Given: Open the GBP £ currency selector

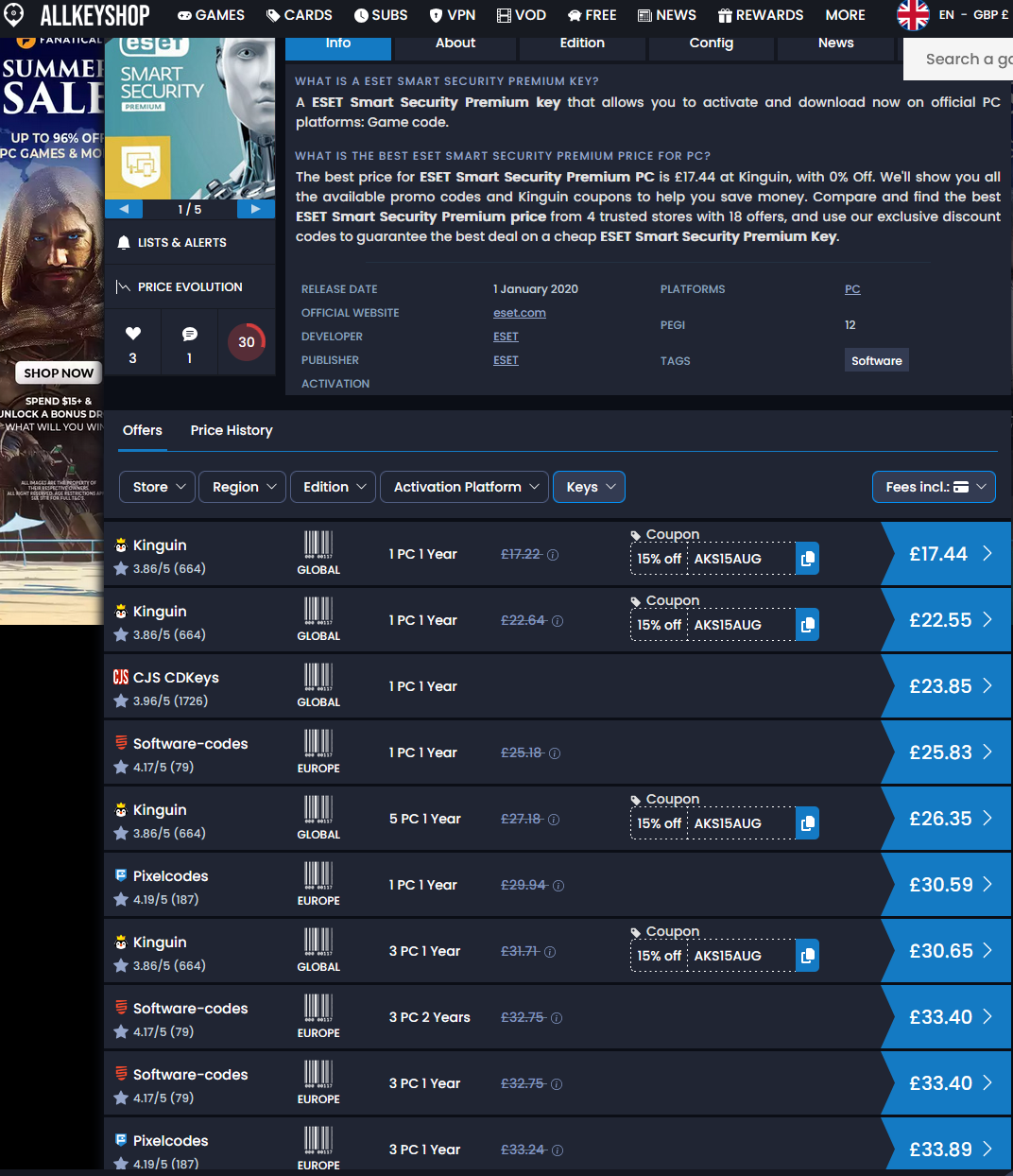Looking at the screenshot, I should point(990,15).
